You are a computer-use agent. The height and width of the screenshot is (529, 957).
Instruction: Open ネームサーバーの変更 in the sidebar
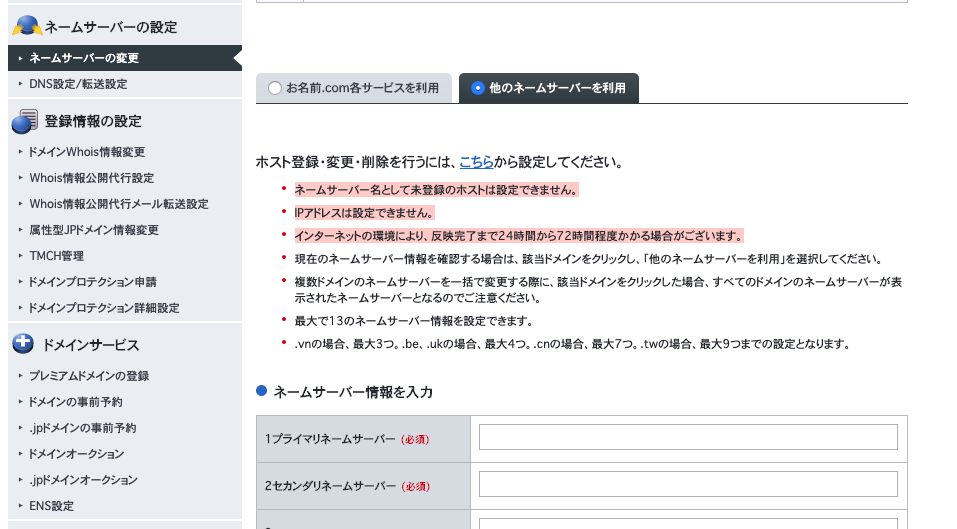84,58
